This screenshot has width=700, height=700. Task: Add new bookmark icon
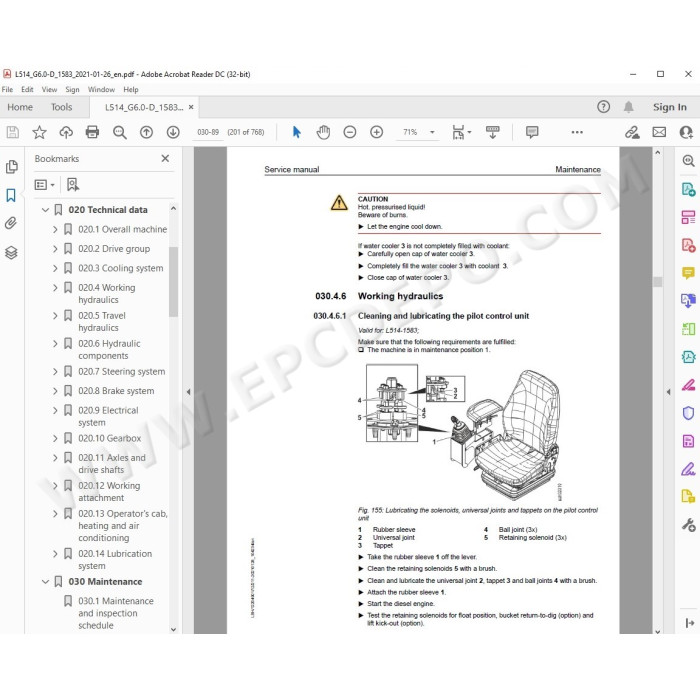click(x=73, y=184)
